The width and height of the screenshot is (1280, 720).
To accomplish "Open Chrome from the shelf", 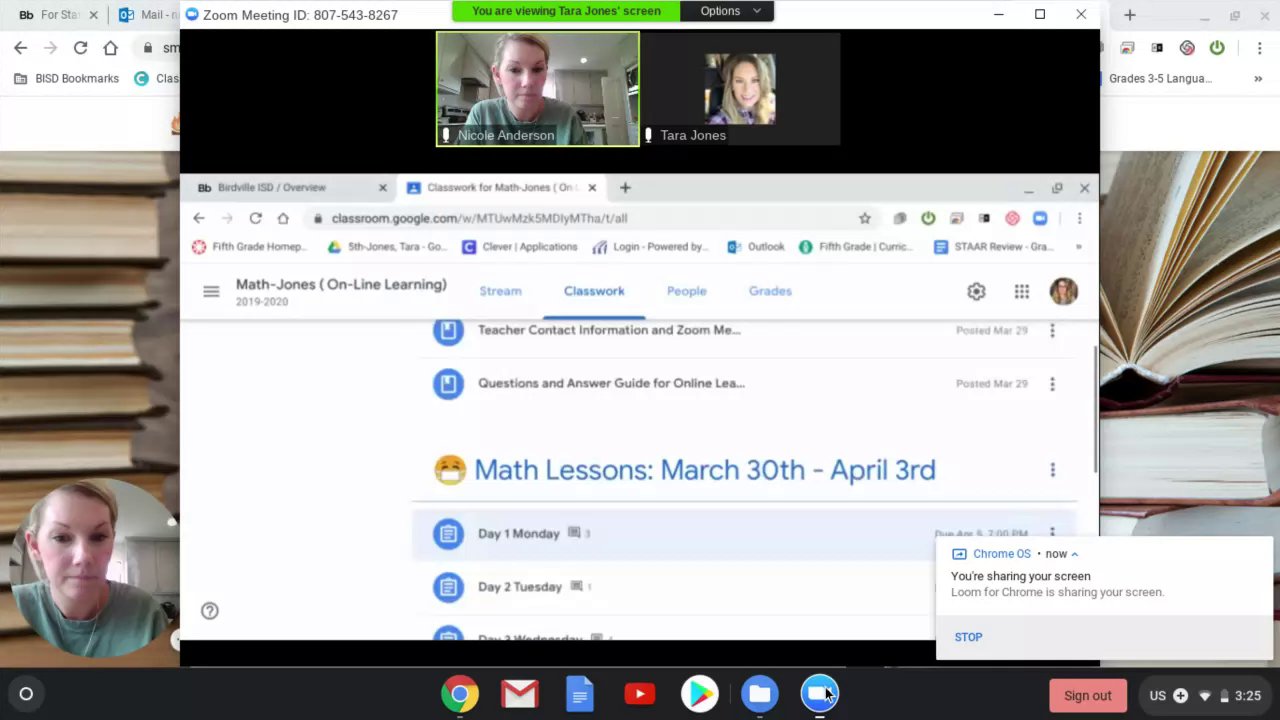I will pos(460,694).
